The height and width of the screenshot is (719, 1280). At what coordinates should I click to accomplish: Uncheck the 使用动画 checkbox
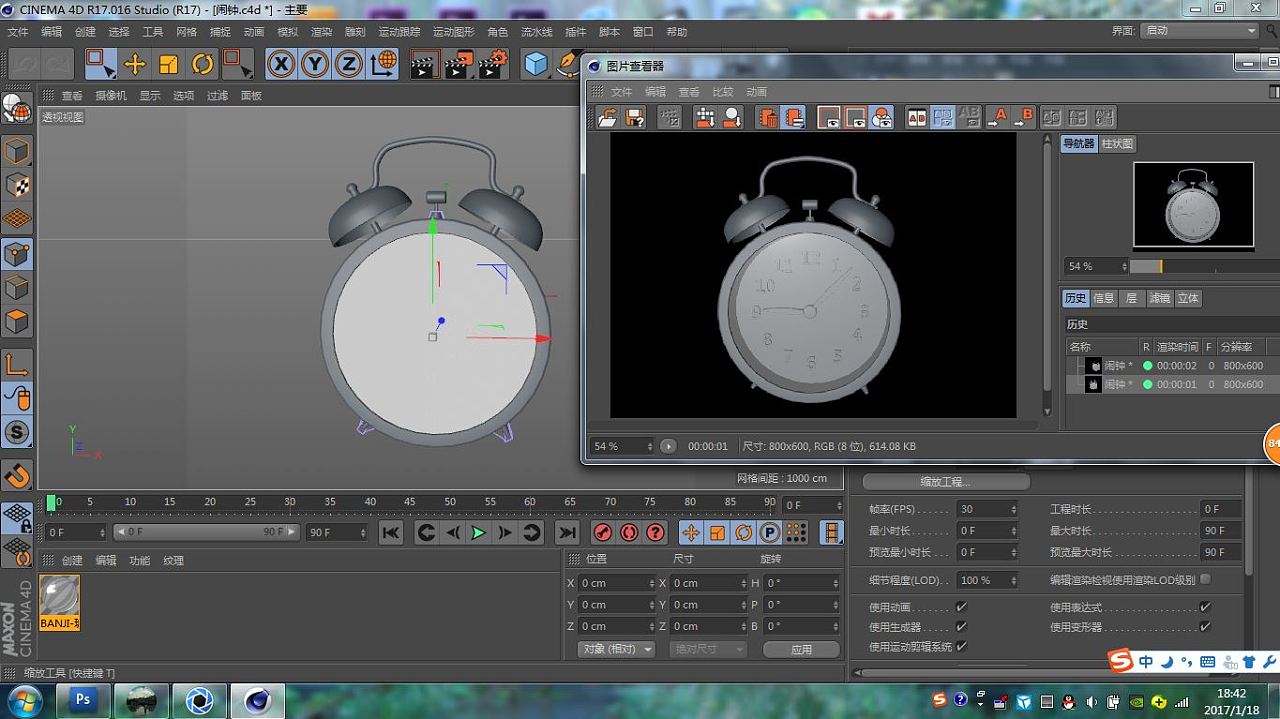tap(961, 607)
